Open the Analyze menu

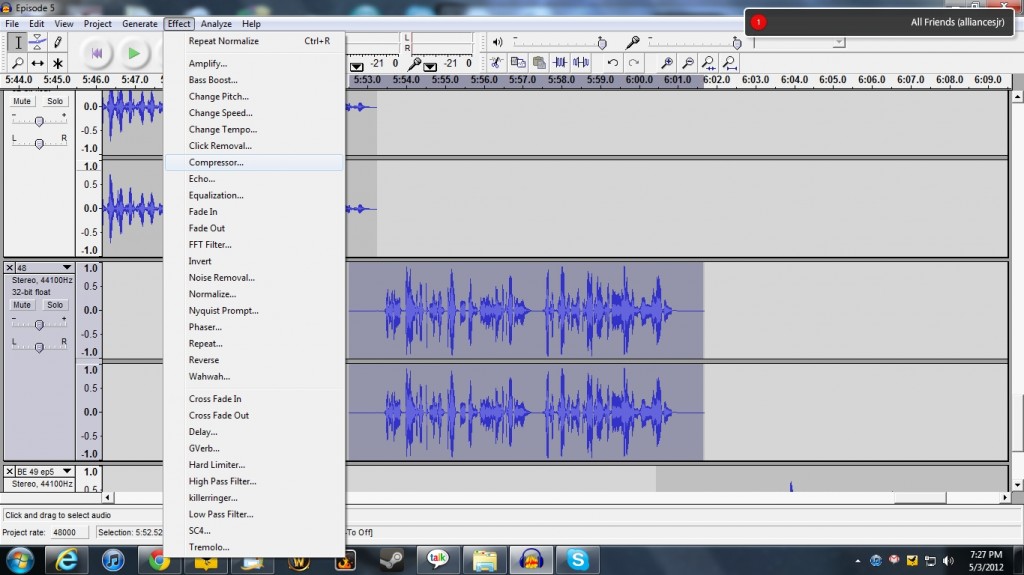[216, 24]
